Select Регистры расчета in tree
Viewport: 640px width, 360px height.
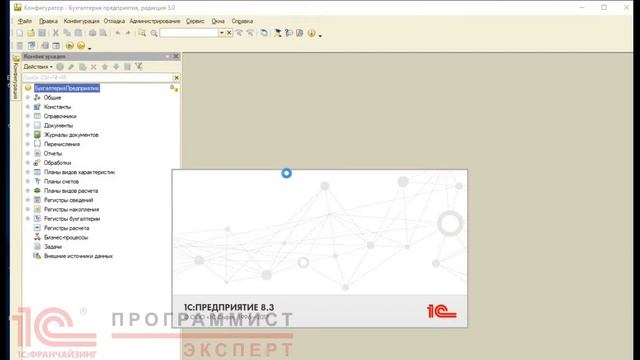pos(67,228)
